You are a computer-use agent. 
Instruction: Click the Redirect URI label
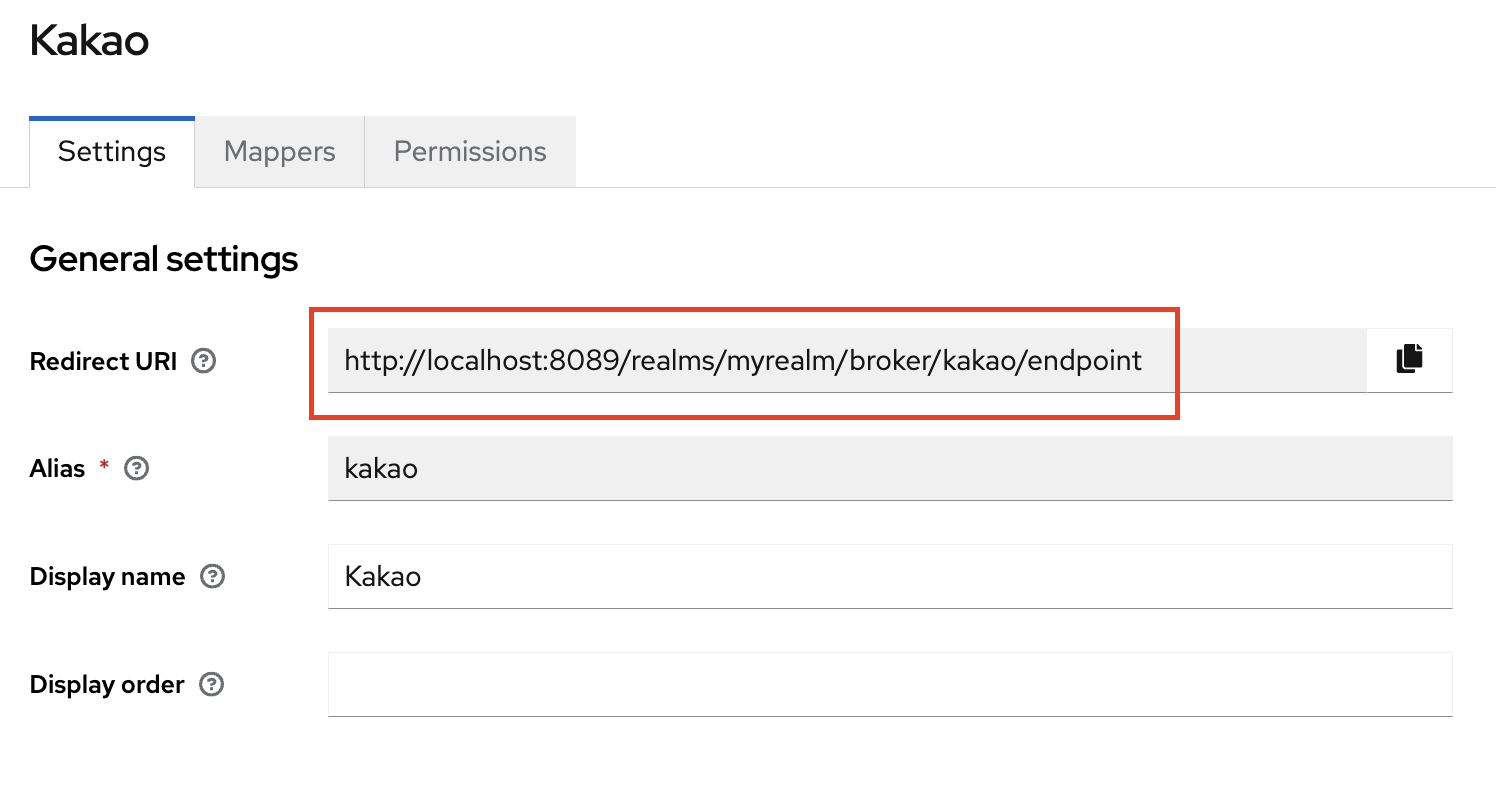tap(103, 361)
